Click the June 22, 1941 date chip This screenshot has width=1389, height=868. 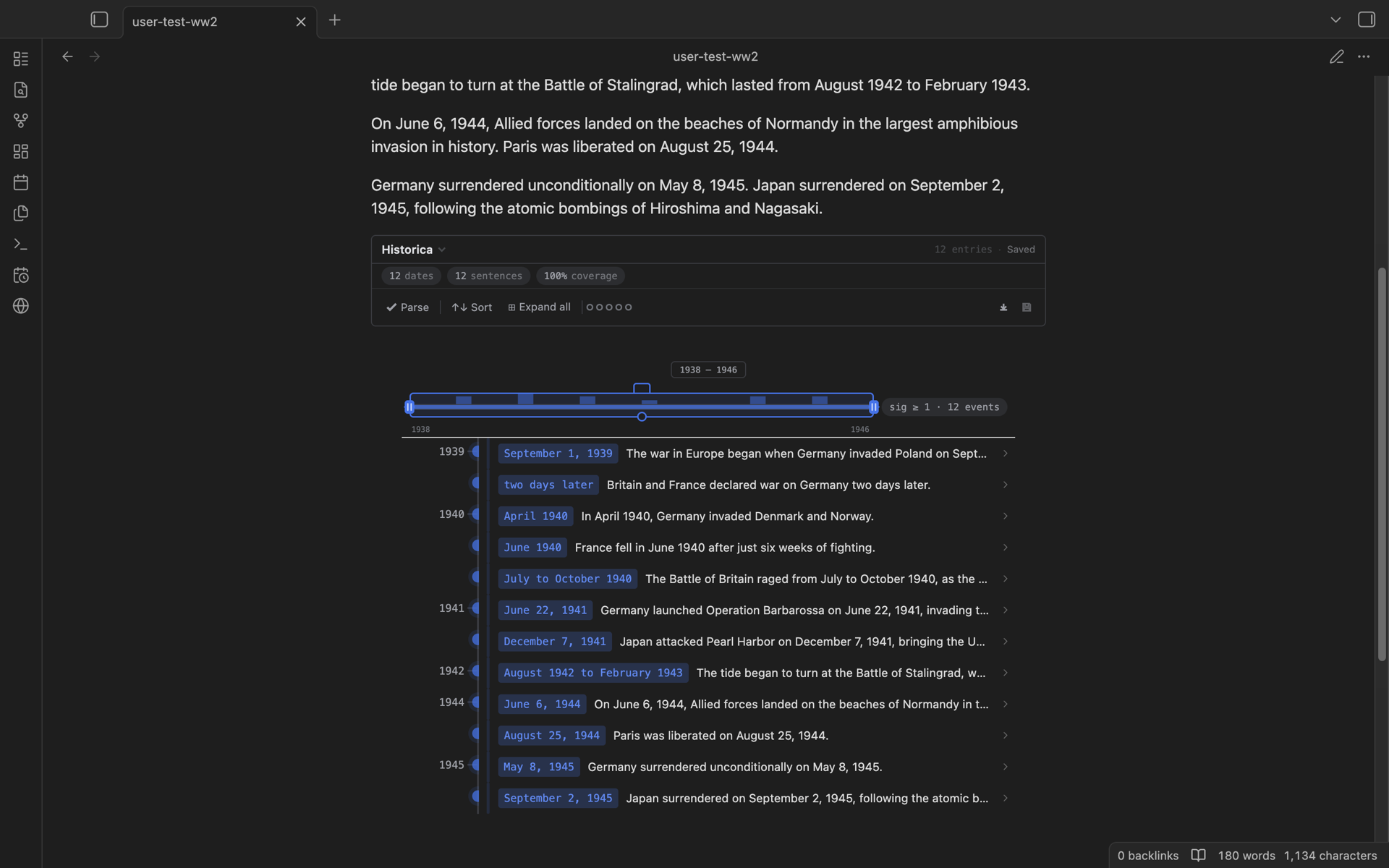click(x=545, y=610)
